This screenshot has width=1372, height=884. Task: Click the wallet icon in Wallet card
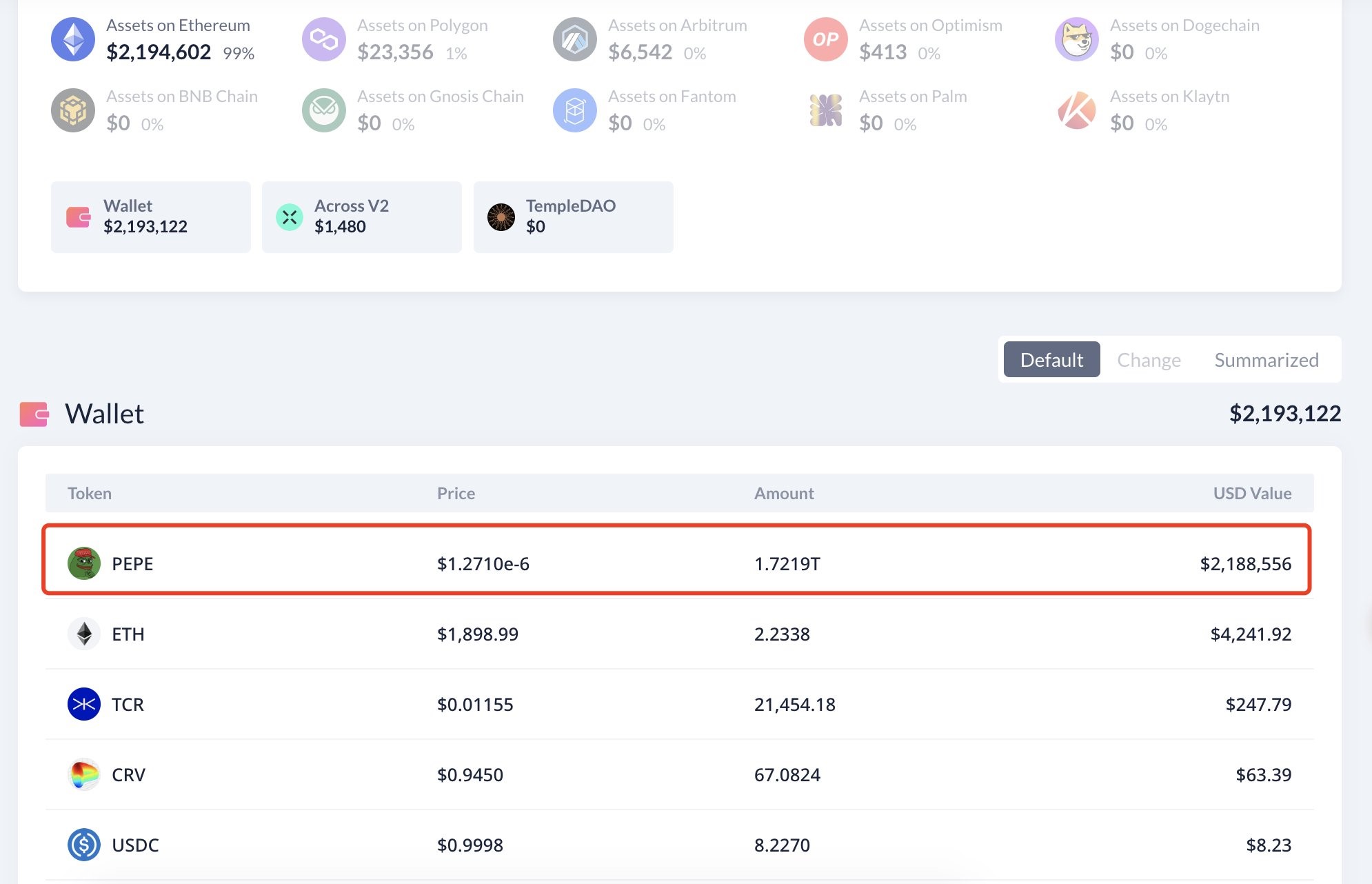(x=79, y=217)
